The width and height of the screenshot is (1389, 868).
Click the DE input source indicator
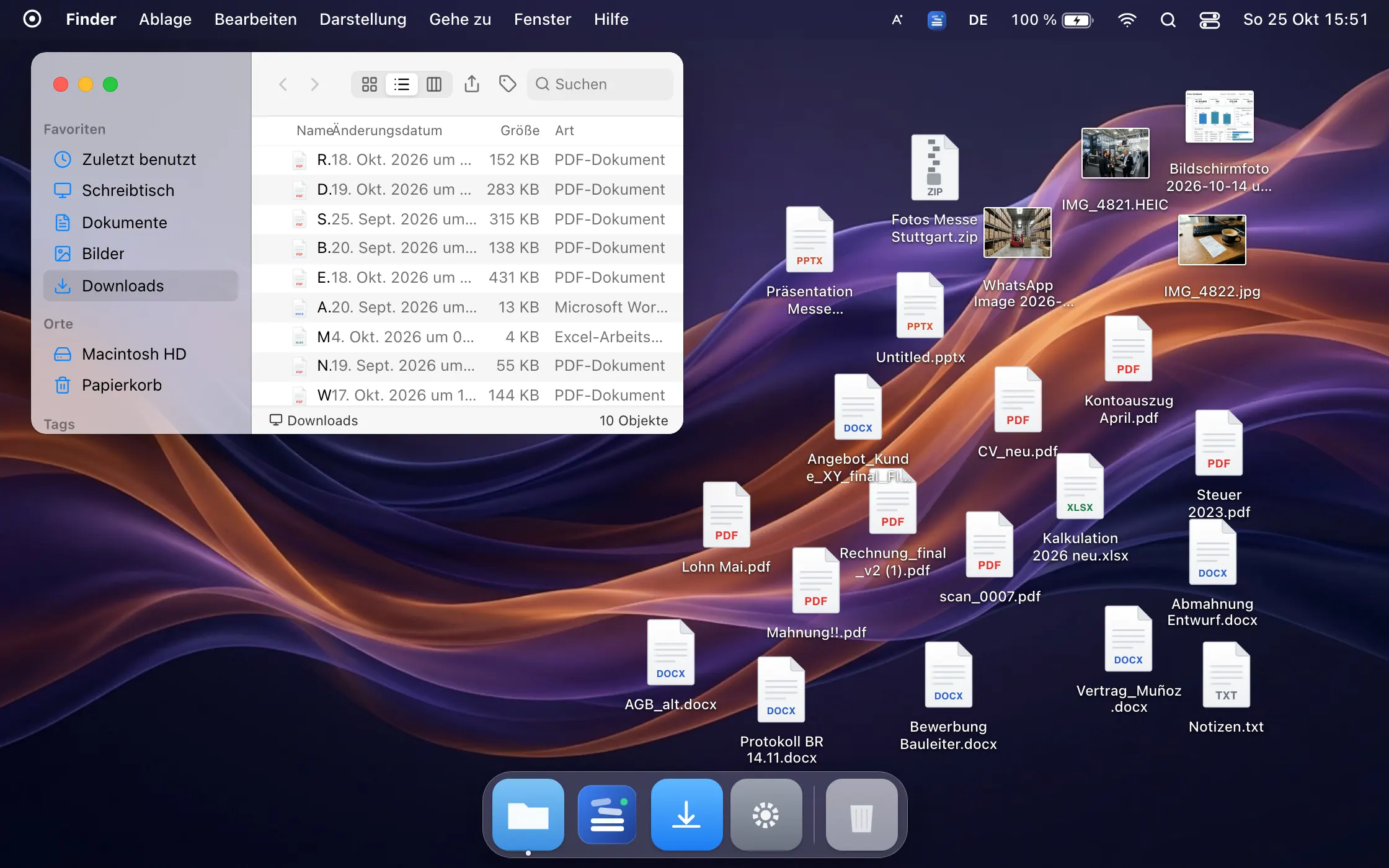(978, 20)
